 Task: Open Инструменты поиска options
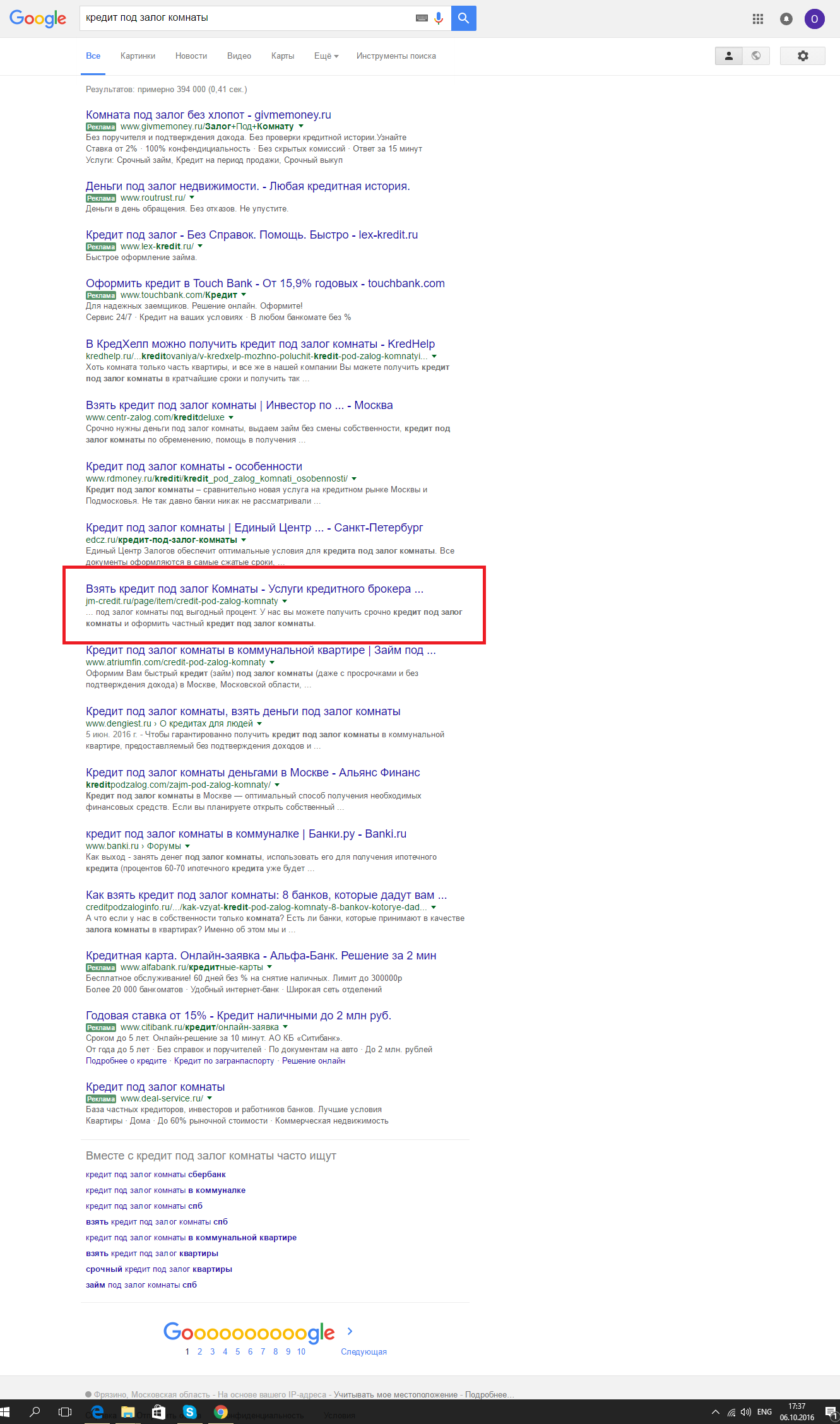click(x=396, y=56)
